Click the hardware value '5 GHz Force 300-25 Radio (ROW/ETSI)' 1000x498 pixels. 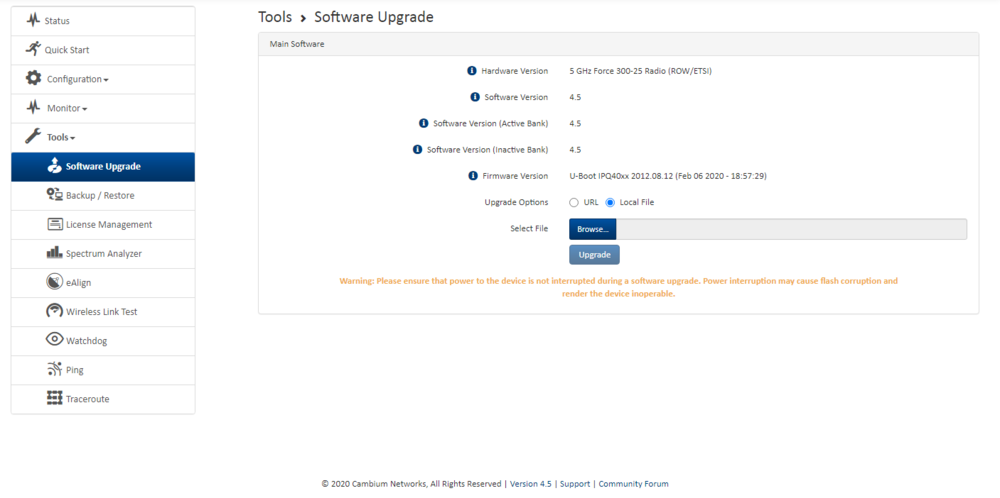640,71
